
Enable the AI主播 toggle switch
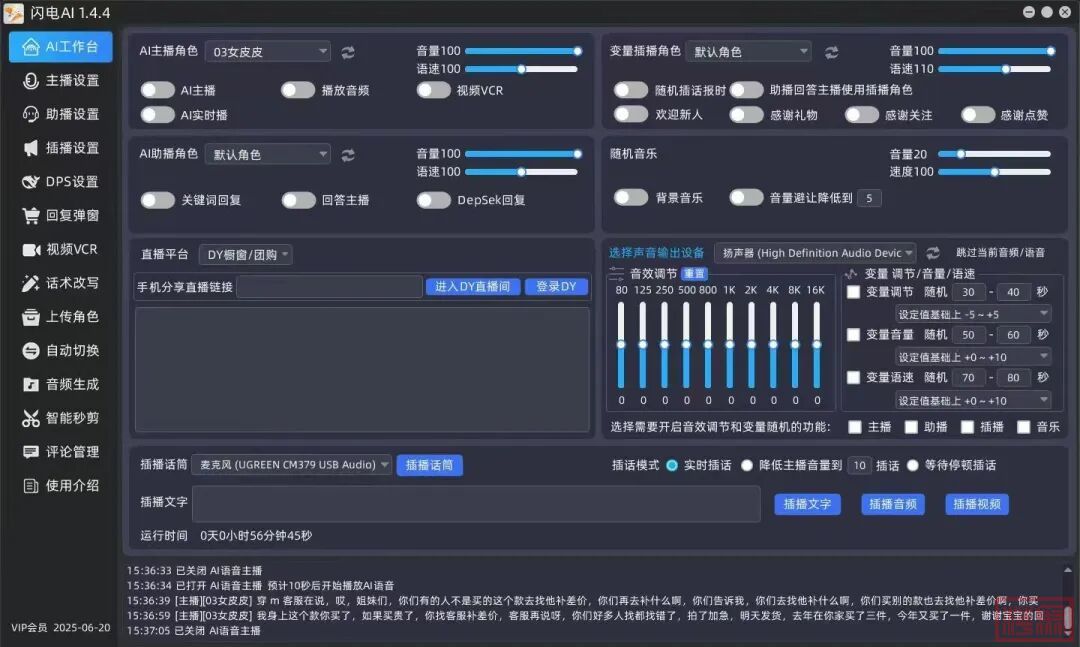point(157,90)
